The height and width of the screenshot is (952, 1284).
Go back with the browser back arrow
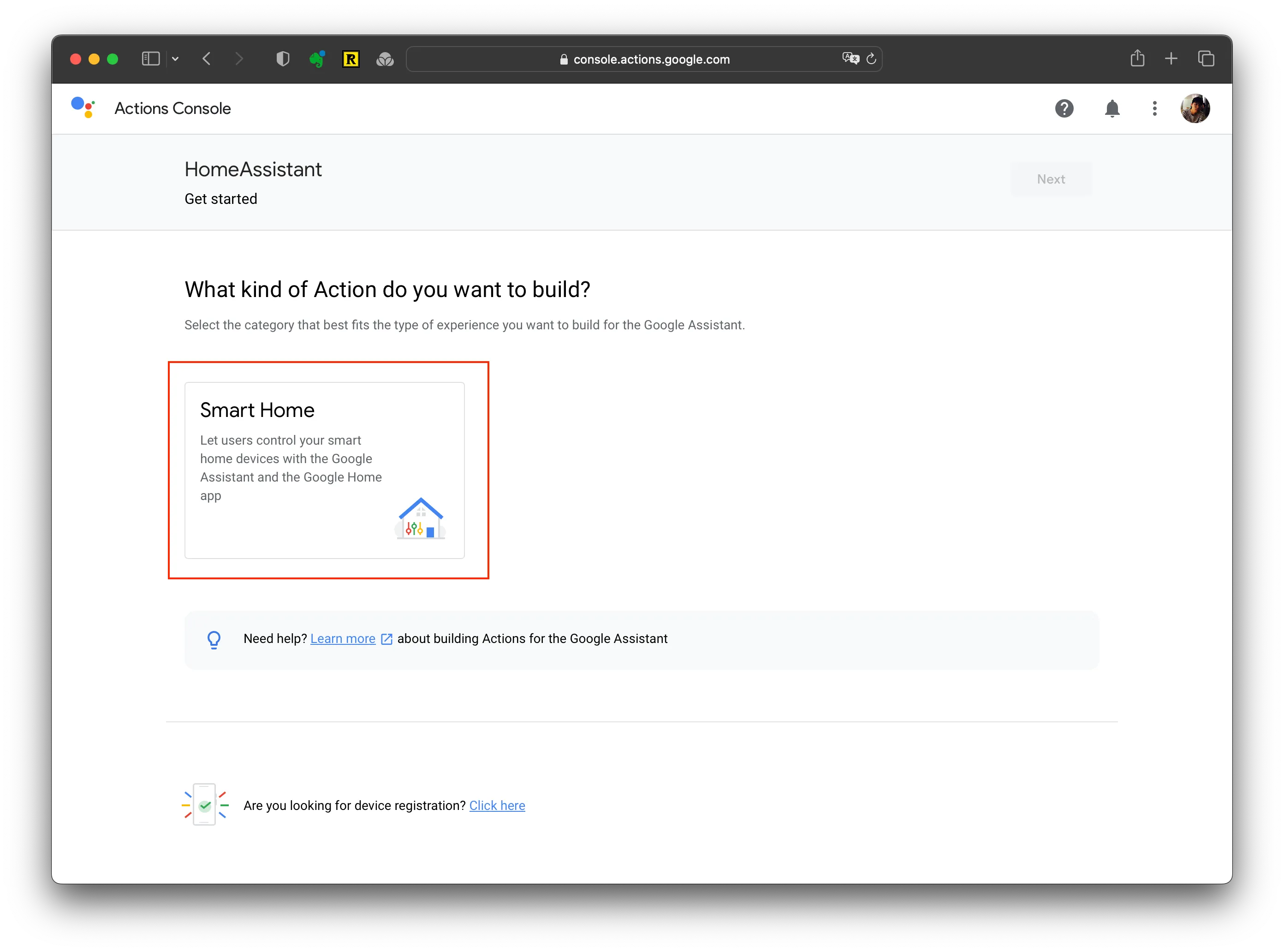pyautogui.click(x=207, y=59)
